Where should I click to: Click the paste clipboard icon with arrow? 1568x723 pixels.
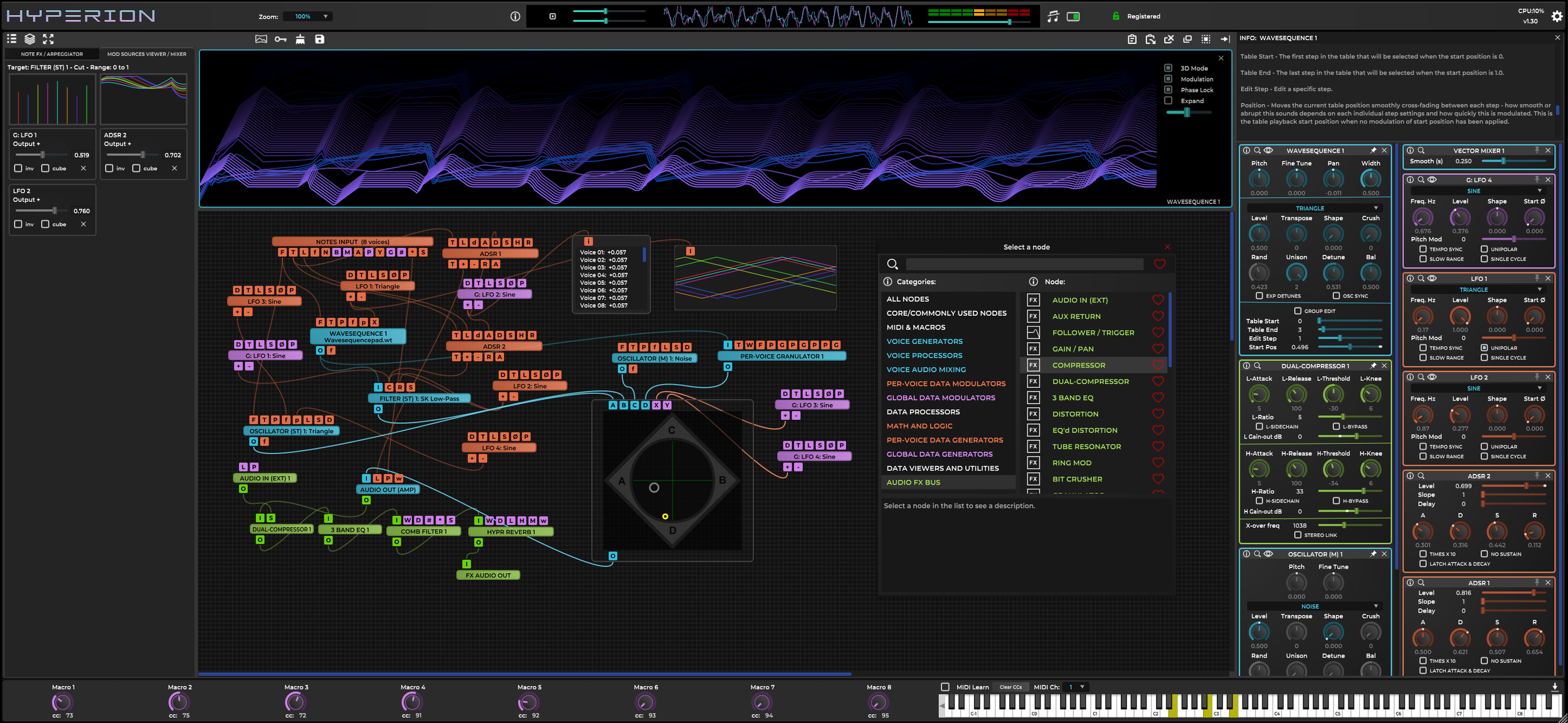click(1150, 39)
